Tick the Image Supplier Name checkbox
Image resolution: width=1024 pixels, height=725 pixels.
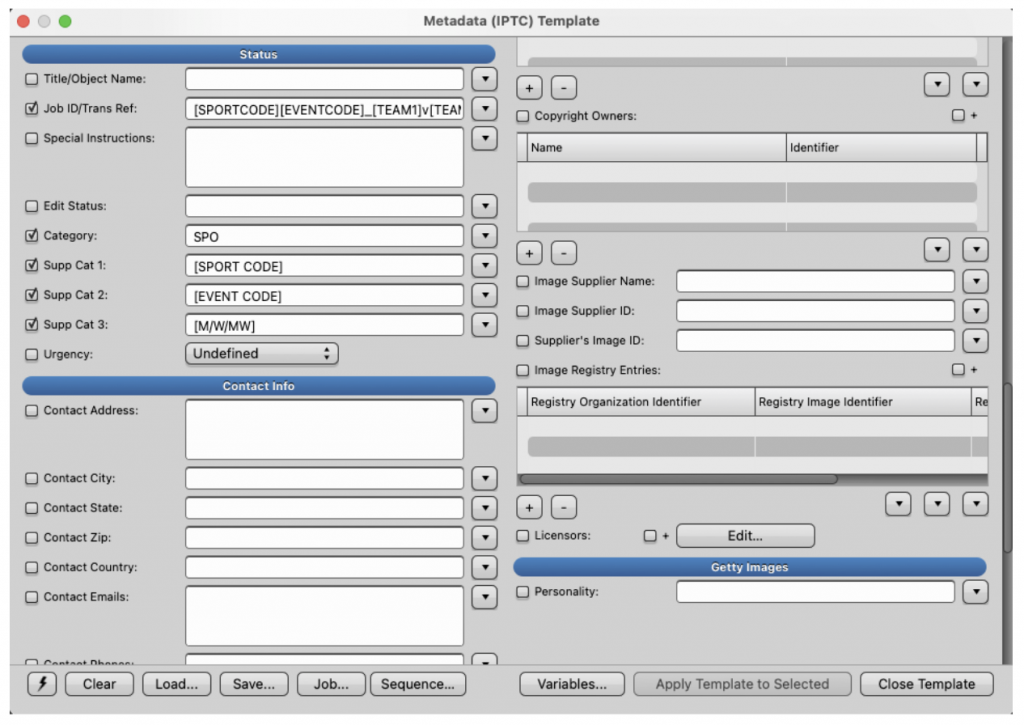pyautogui.click(x=522, y=282)
